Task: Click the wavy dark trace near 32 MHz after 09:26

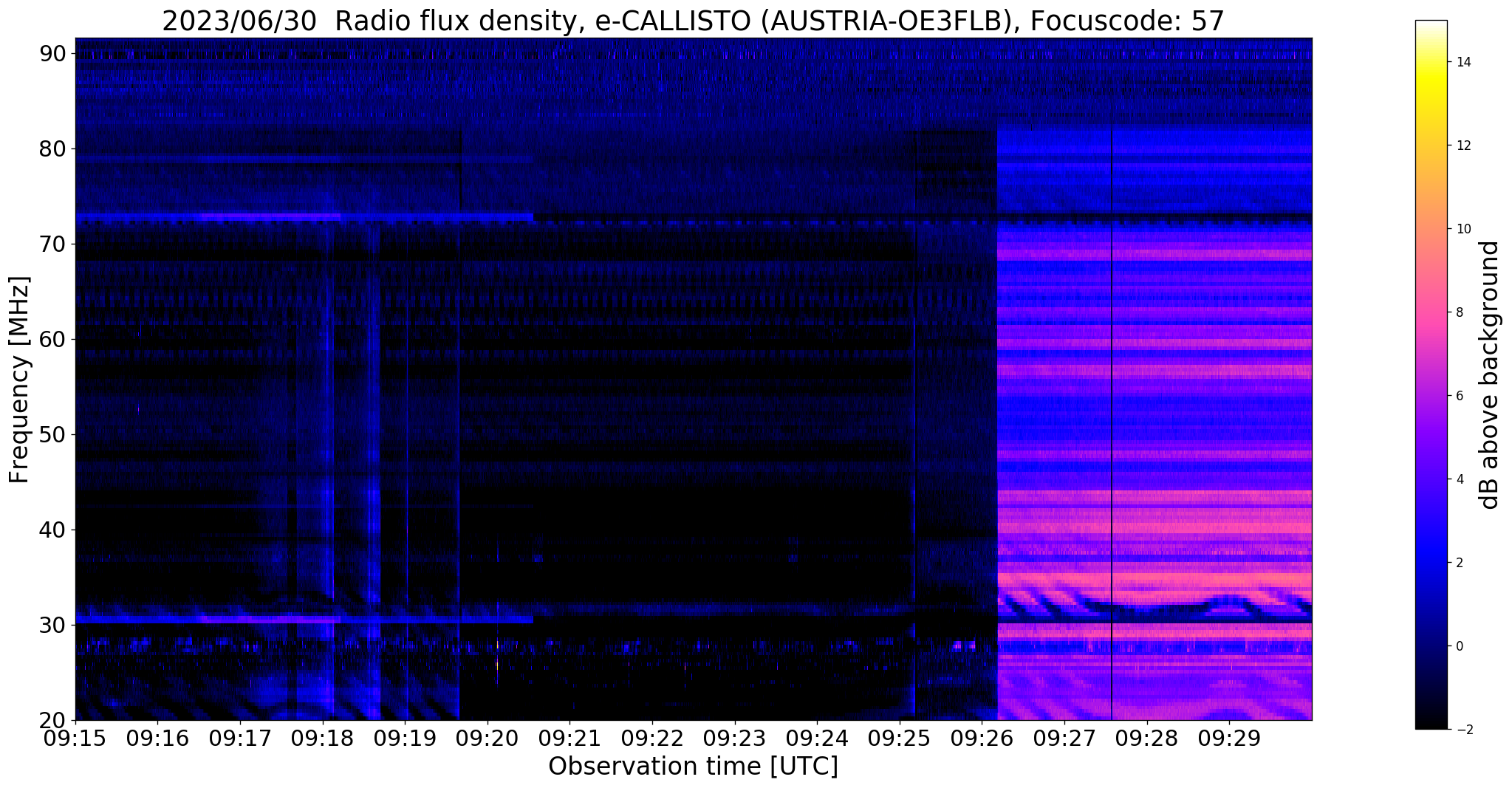Action: pyautogui.click(x=1154, y=603)
